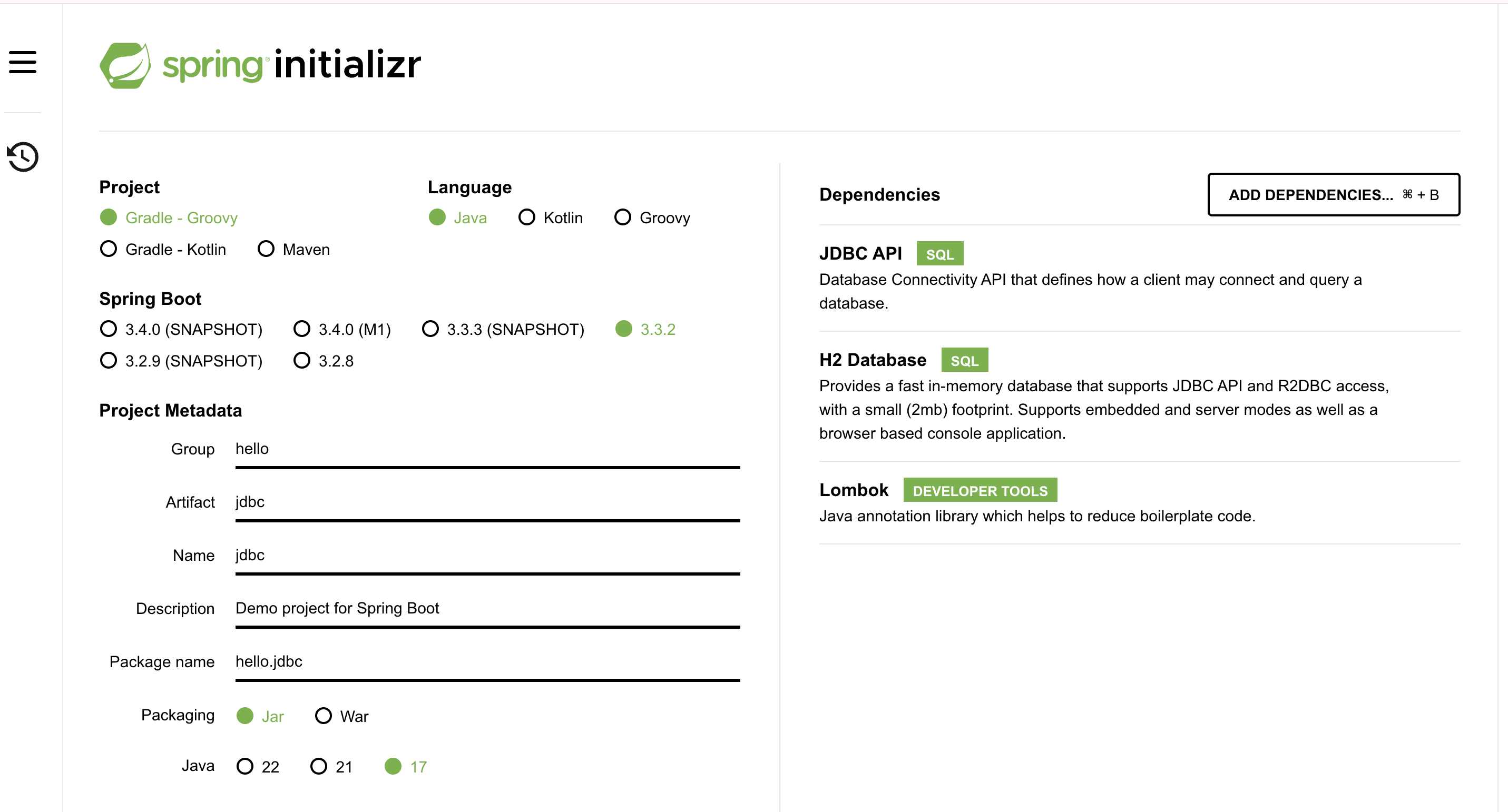Viewport: 1508px width, 812px height.
Task: Click the Group input field
Action: point(487,449)
